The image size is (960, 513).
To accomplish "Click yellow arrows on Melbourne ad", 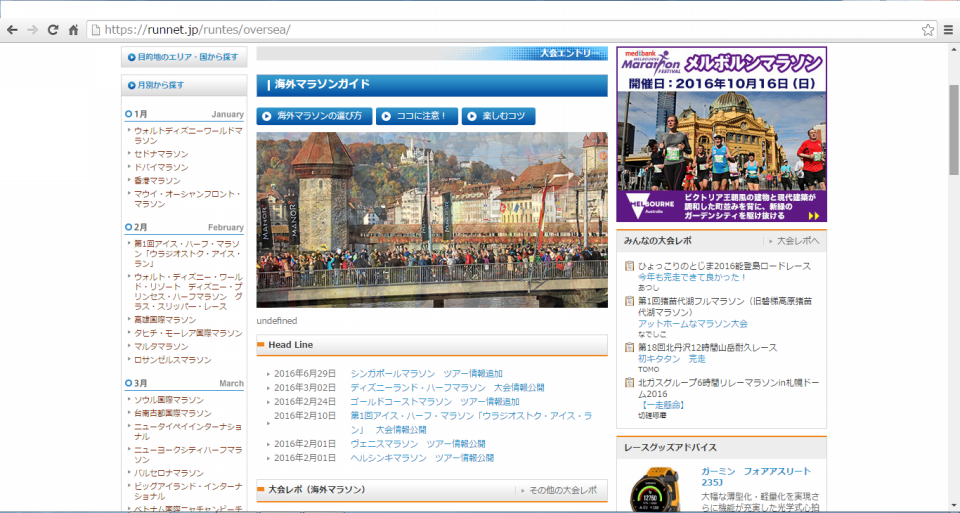I will (x=814, y=215).
